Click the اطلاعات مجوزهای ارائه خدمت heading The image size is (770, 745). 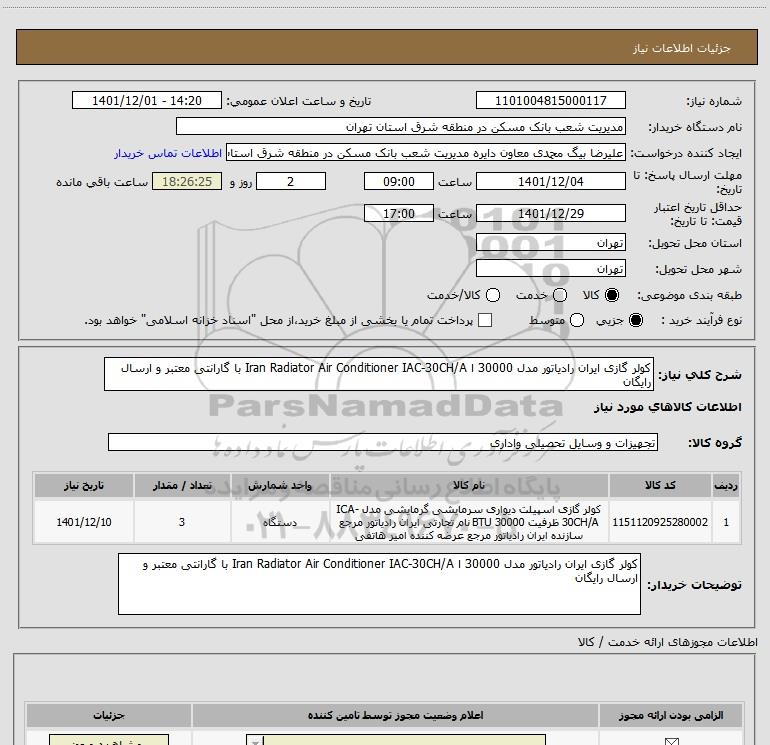tap(667, 642)
